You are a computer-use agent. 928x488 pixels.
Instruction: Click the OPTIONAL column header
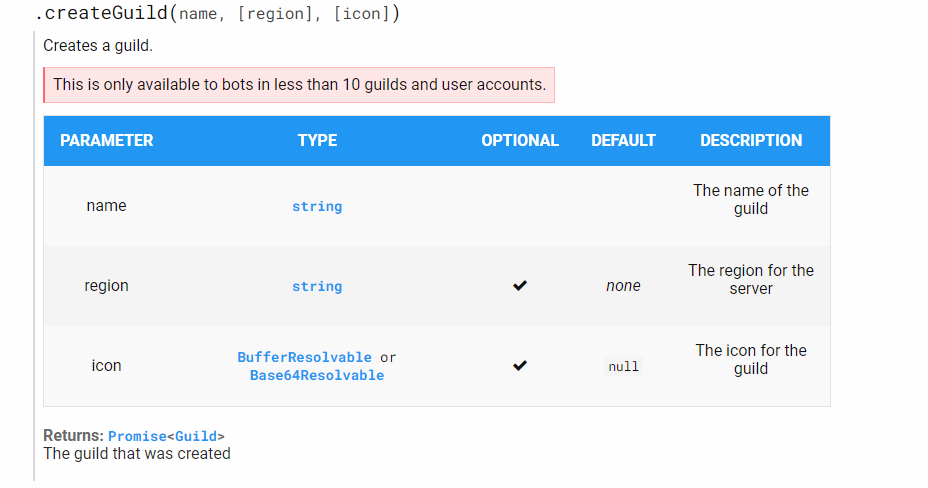pyautogui.click(x=520, y=140)
